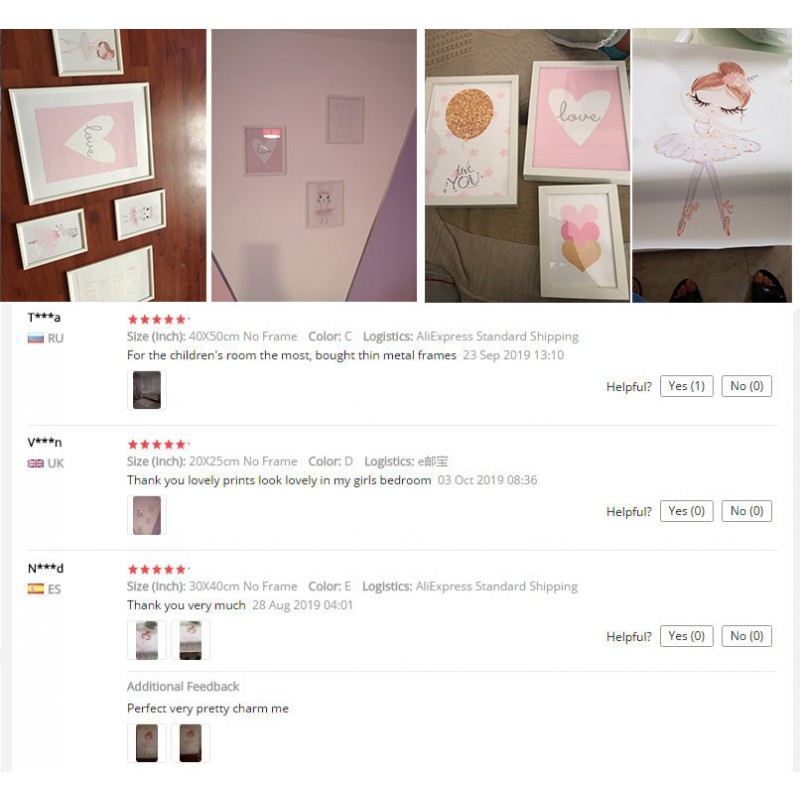Open first Additional Feedback photo thumbnail

[x=147, y=743]
